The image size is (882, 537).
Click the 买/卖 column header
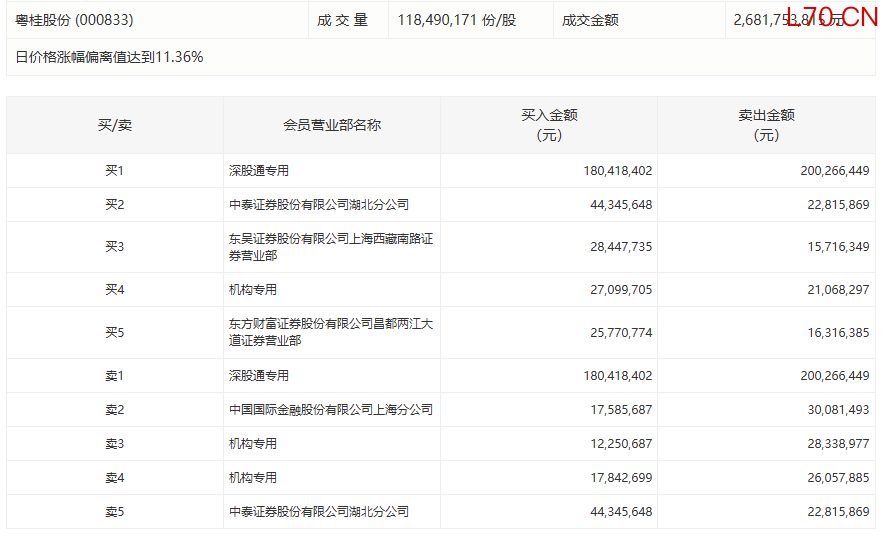(114, 125)
